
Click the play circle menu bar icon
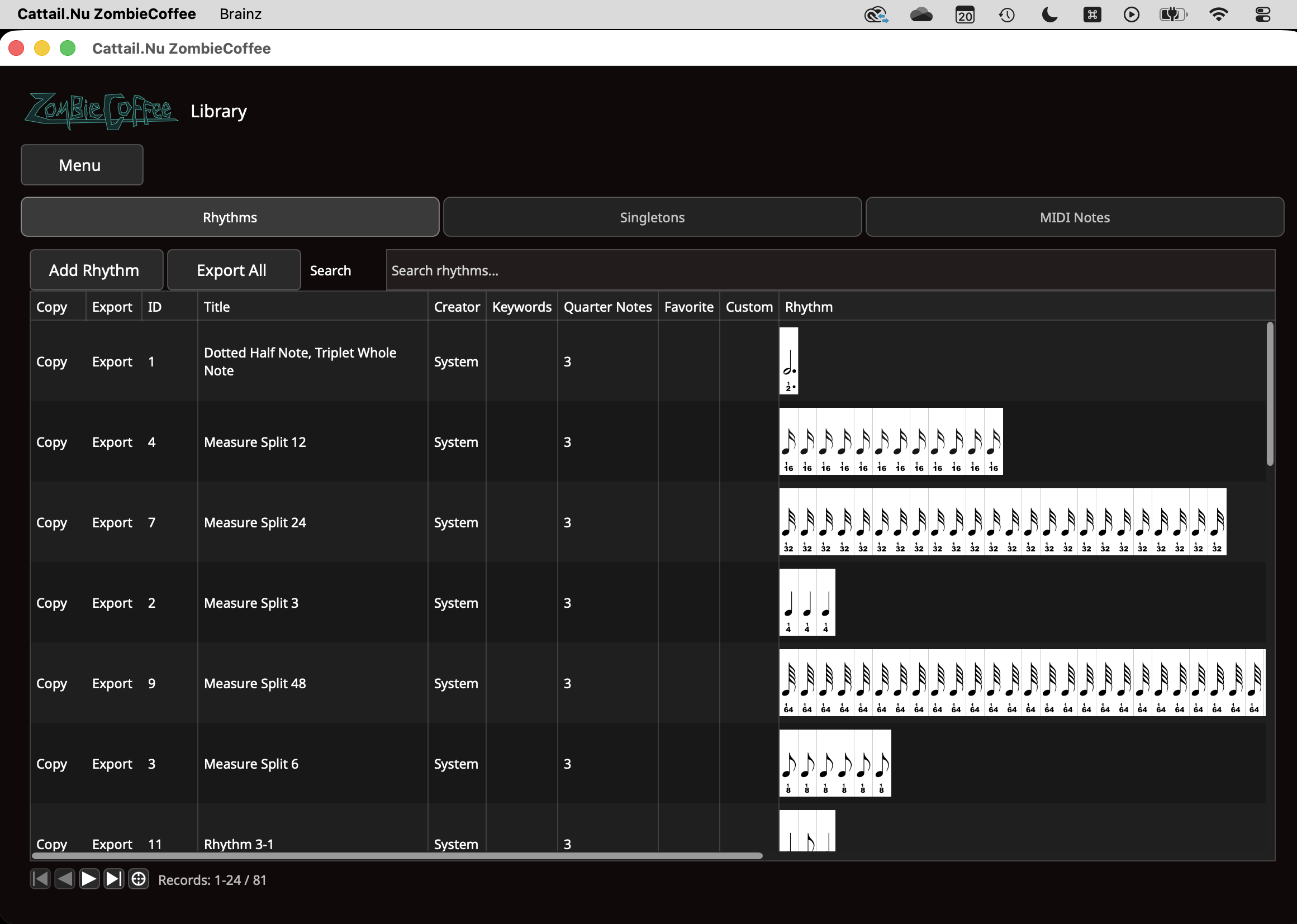click(1132, 14)
